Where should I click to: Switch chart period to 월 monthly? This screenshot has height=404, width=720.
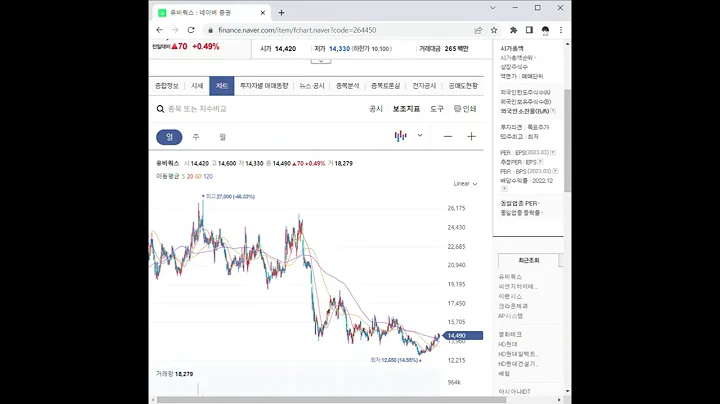222,137
